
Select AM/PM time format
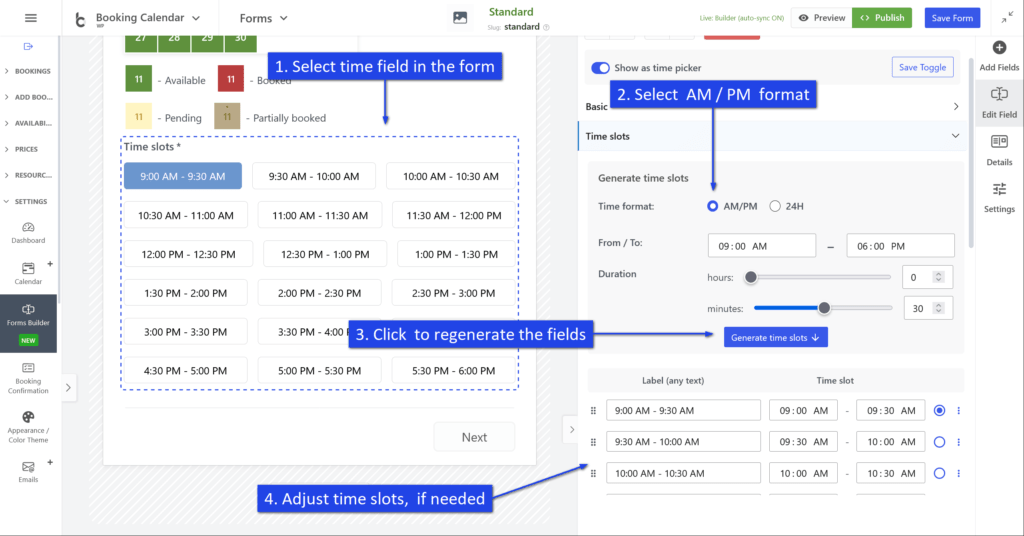[x=712, y=206]
